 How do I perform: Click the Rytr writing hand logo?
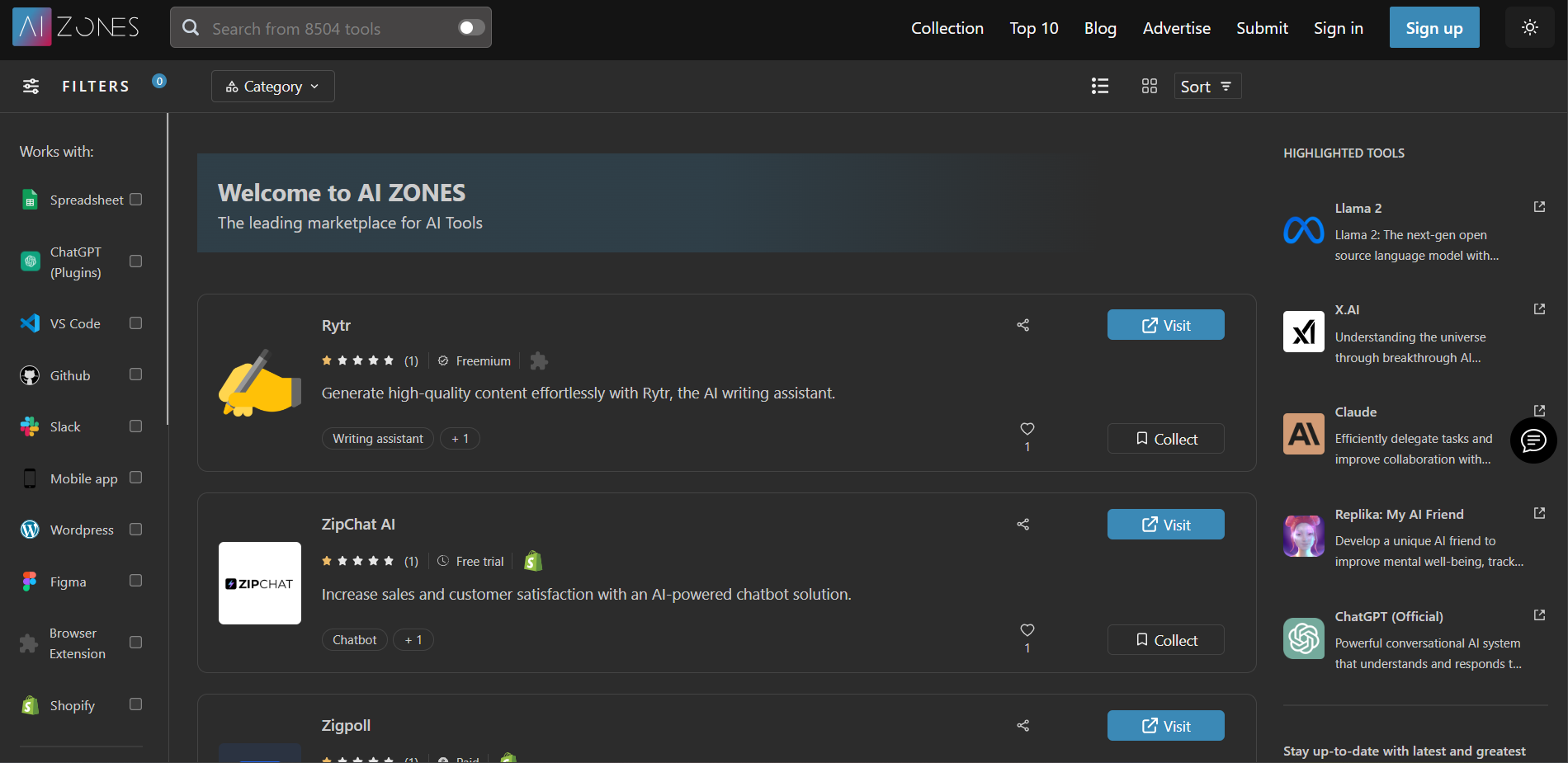pyautogui.click(x=260, y=383)
